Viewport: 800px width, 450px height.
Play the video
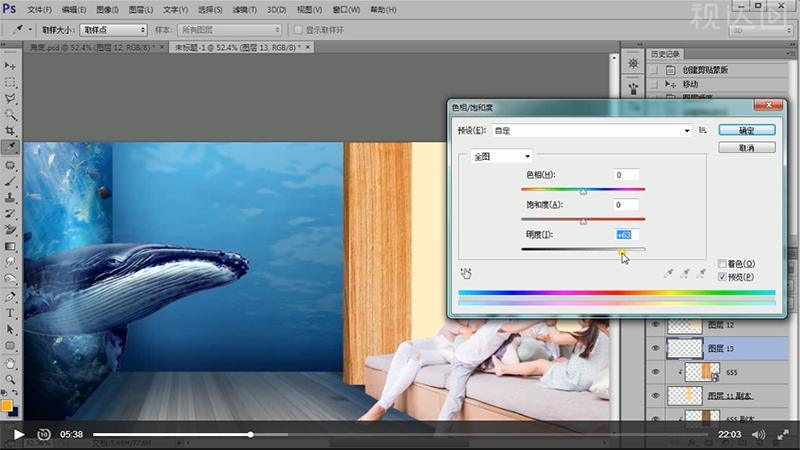pos(18,435)
